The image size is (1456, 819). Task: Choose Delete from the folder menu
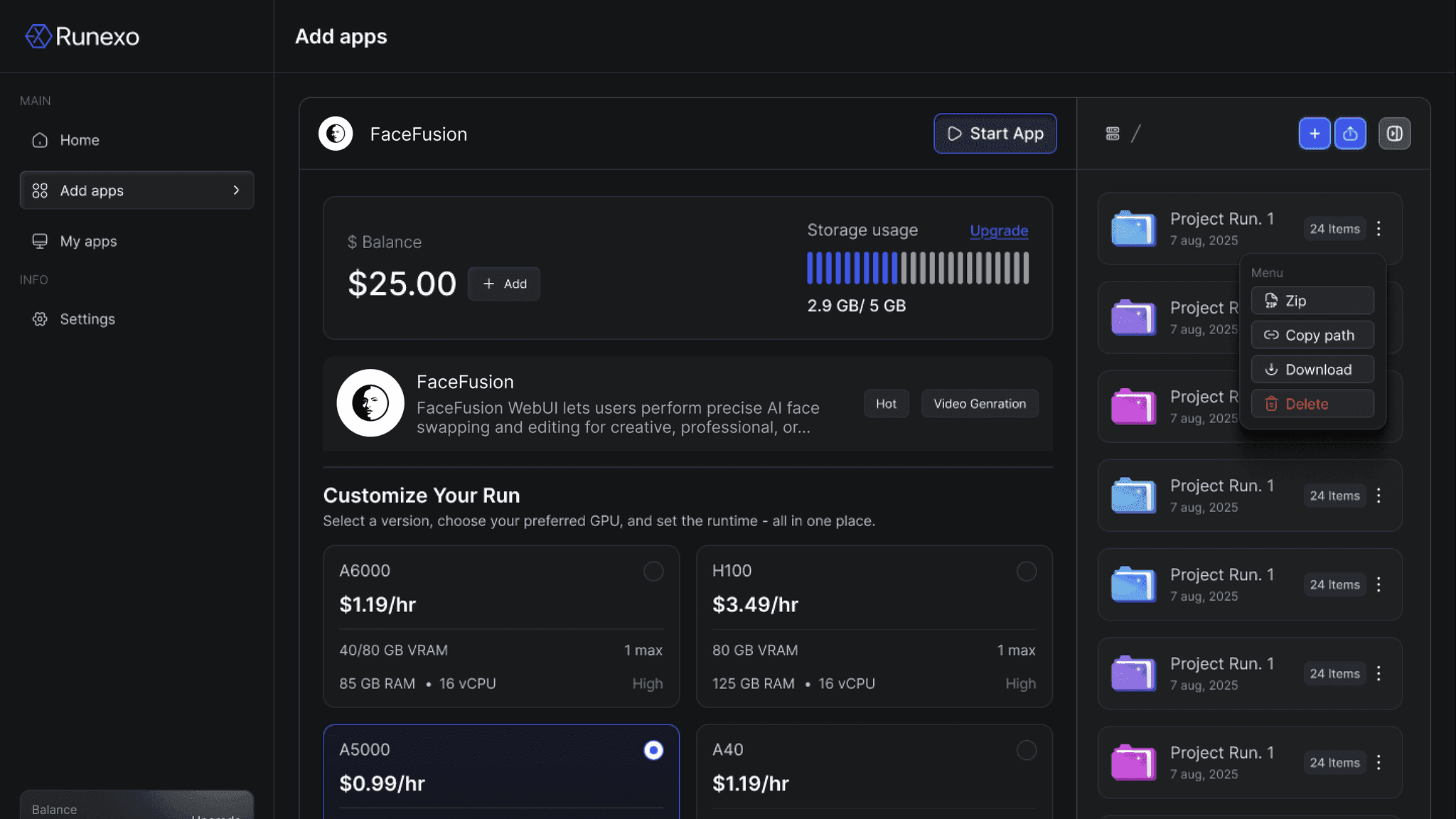pos(1312,404)
